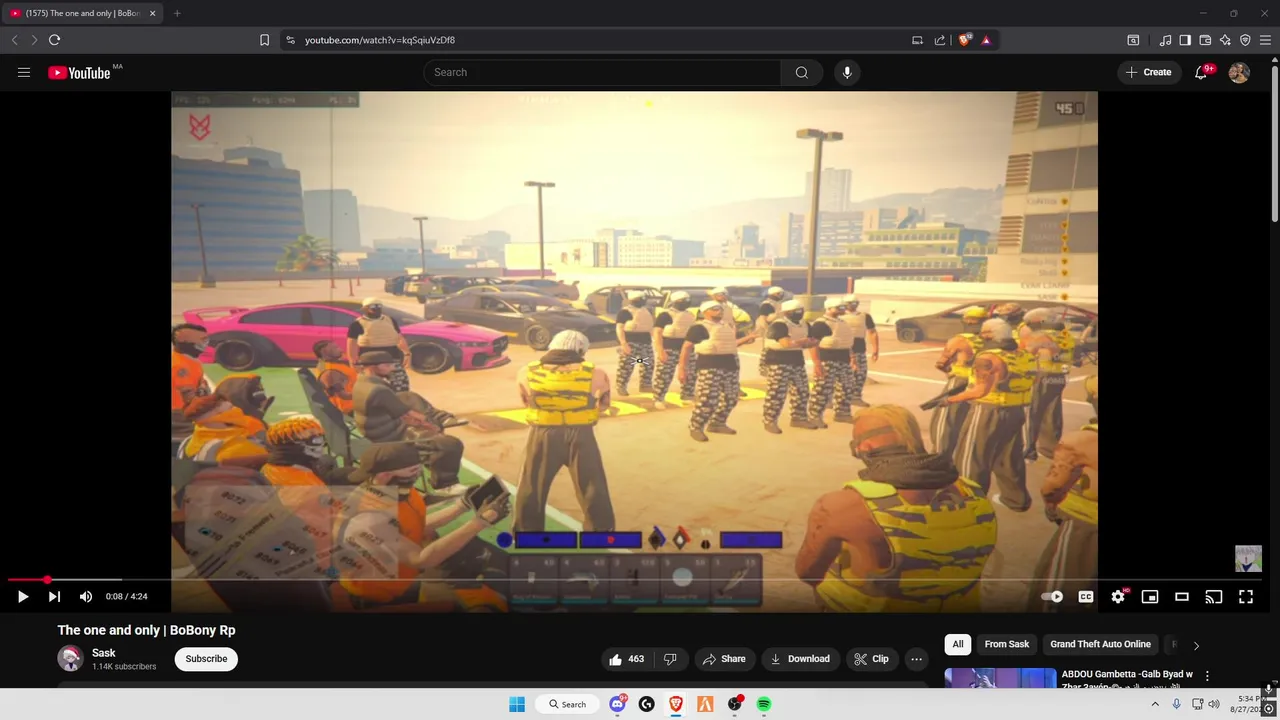Image resolution: width=1280 pixels, height=720 pixels.
Task: Click the search magnifier button
Action: [802, 72]
